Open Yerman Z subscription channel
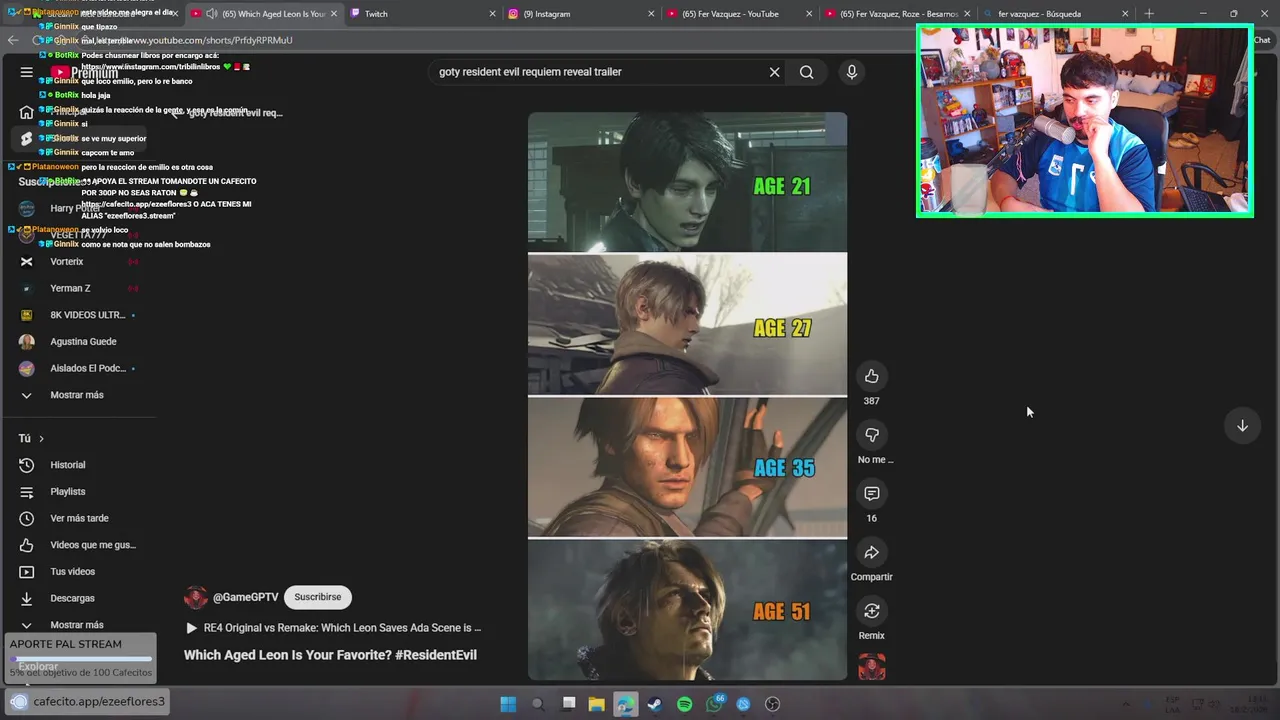Image resolution: width=1280 pixels, height=720 pixels. tap(70, 288)
